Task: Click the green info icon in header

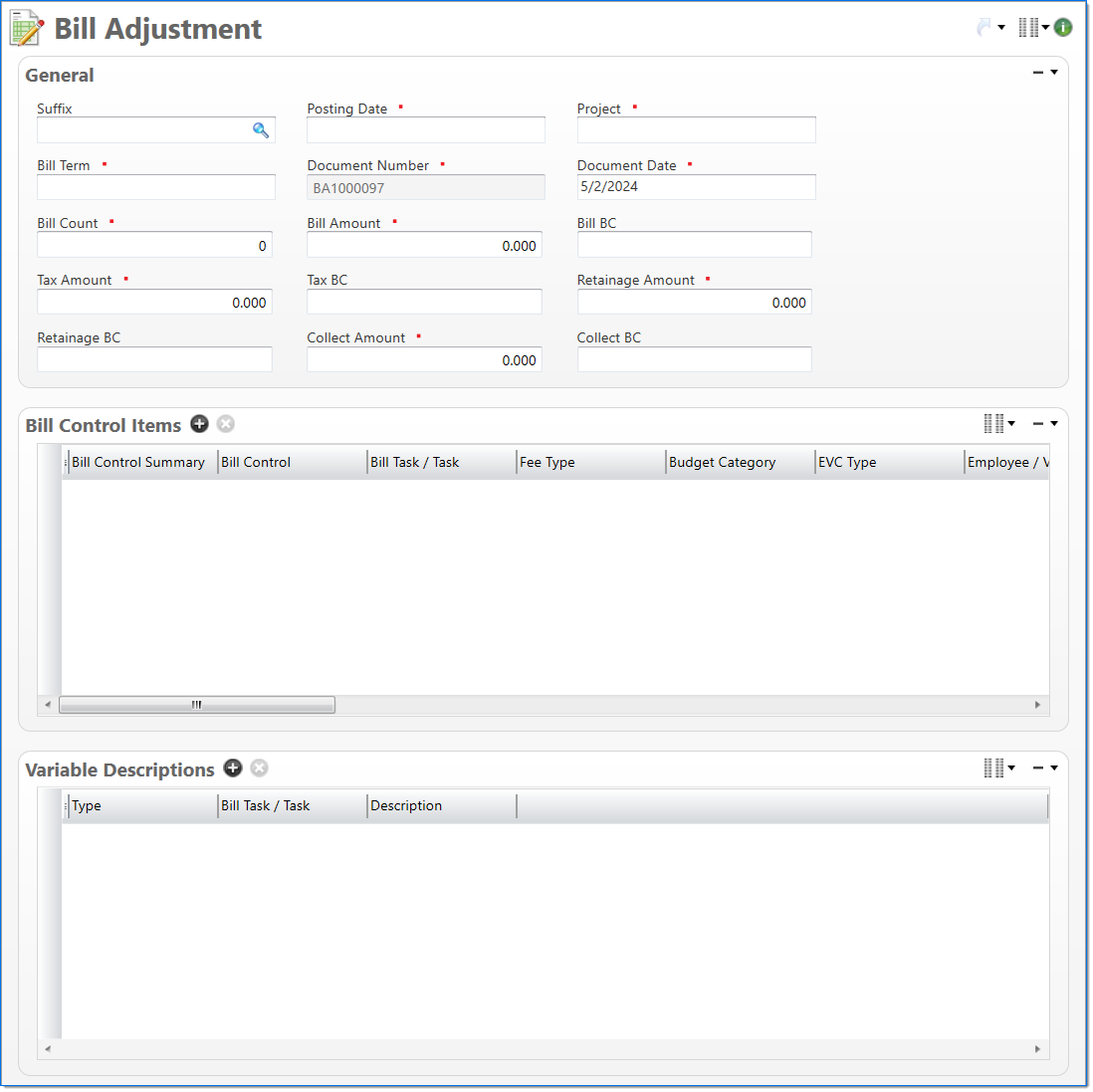Action: tap(1063, 28)
